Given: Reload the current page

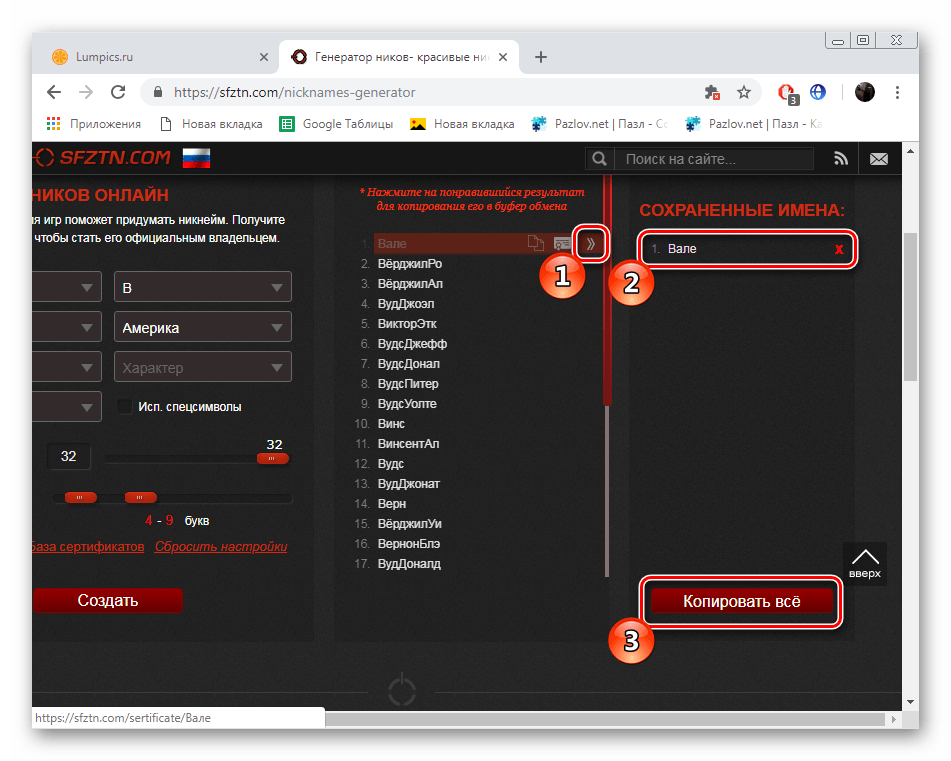Looking at the screenshot, I should (118, 92).
